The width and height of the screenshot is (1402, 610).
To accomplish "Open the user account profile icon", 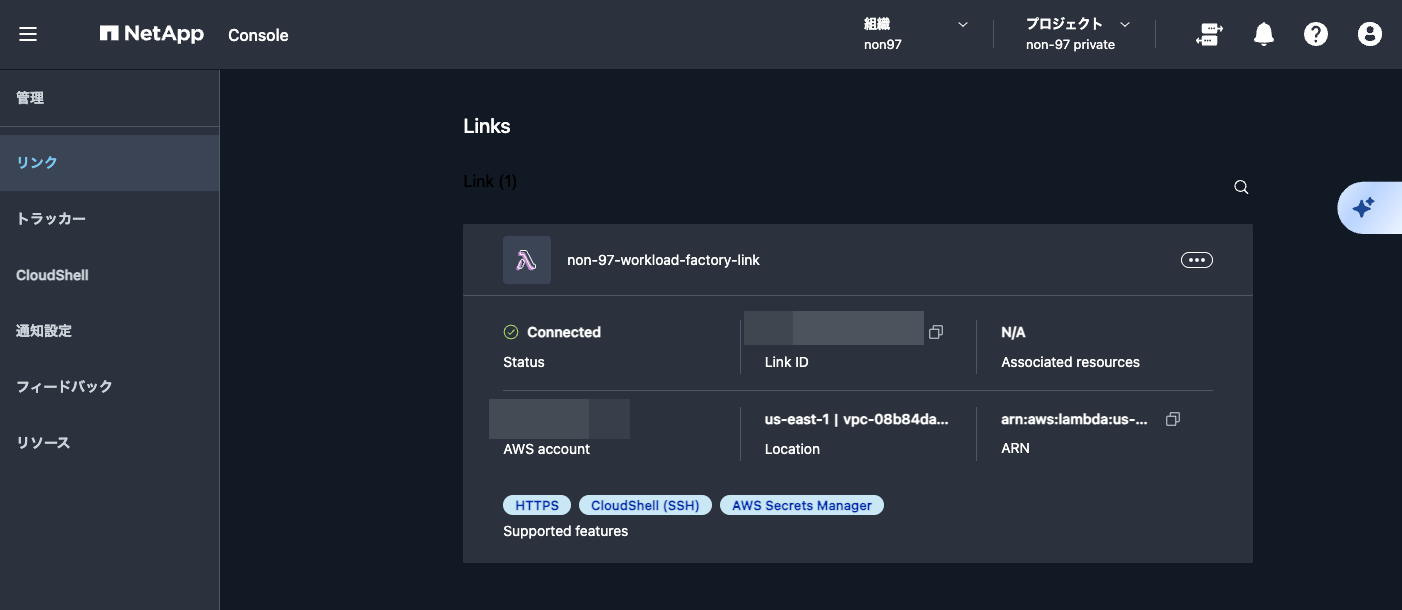I will (1370, 34).
